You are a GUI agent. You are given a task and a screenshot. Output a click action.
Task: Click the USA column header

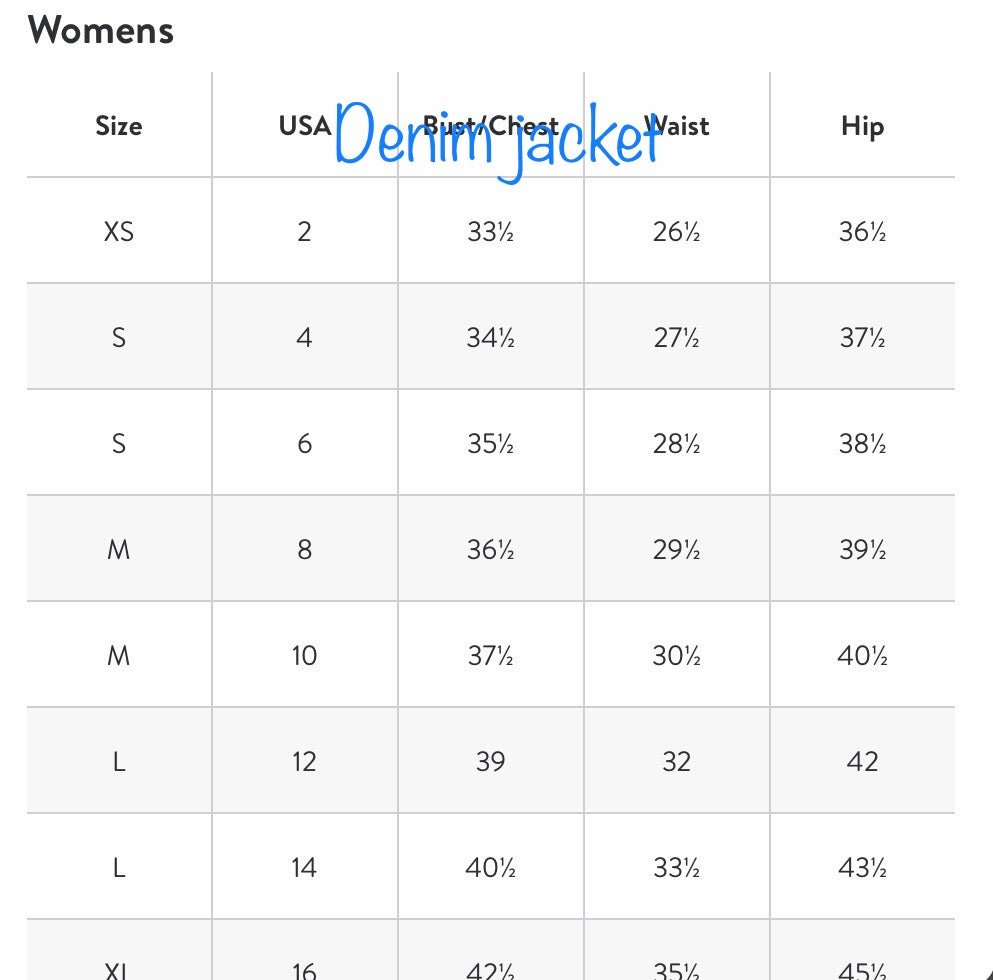coord(304,126)
